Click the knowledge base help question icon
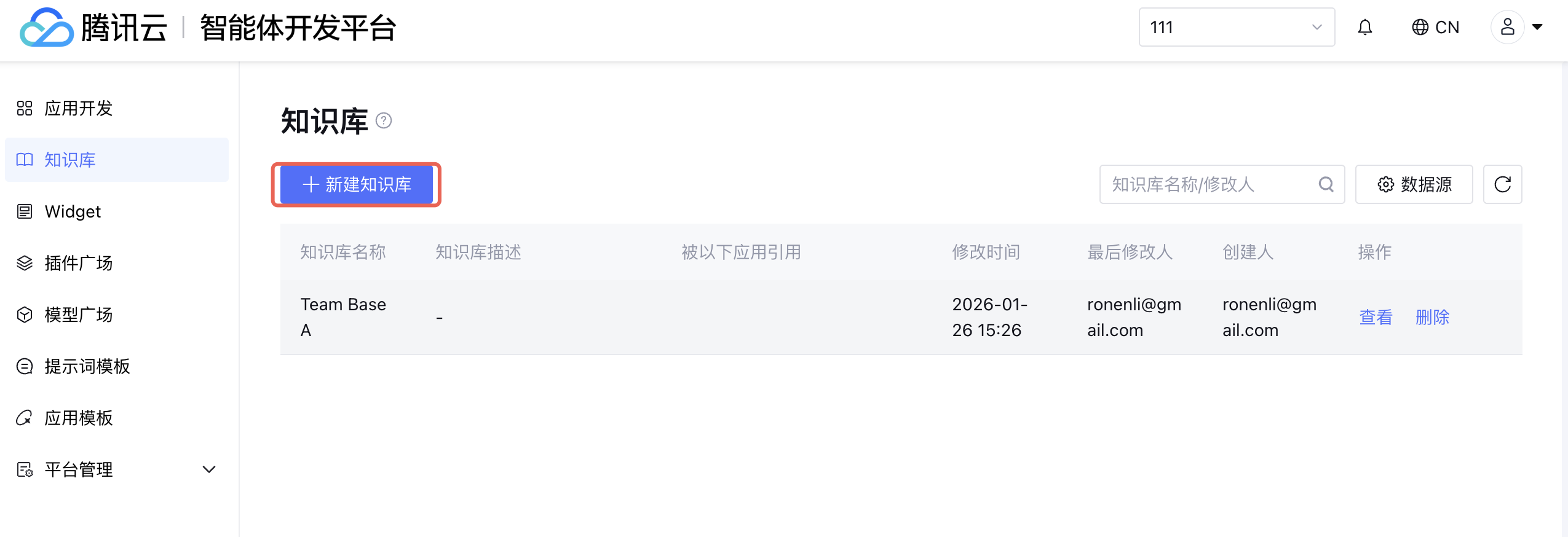1568x537 pixels. [x=384, y=120]
